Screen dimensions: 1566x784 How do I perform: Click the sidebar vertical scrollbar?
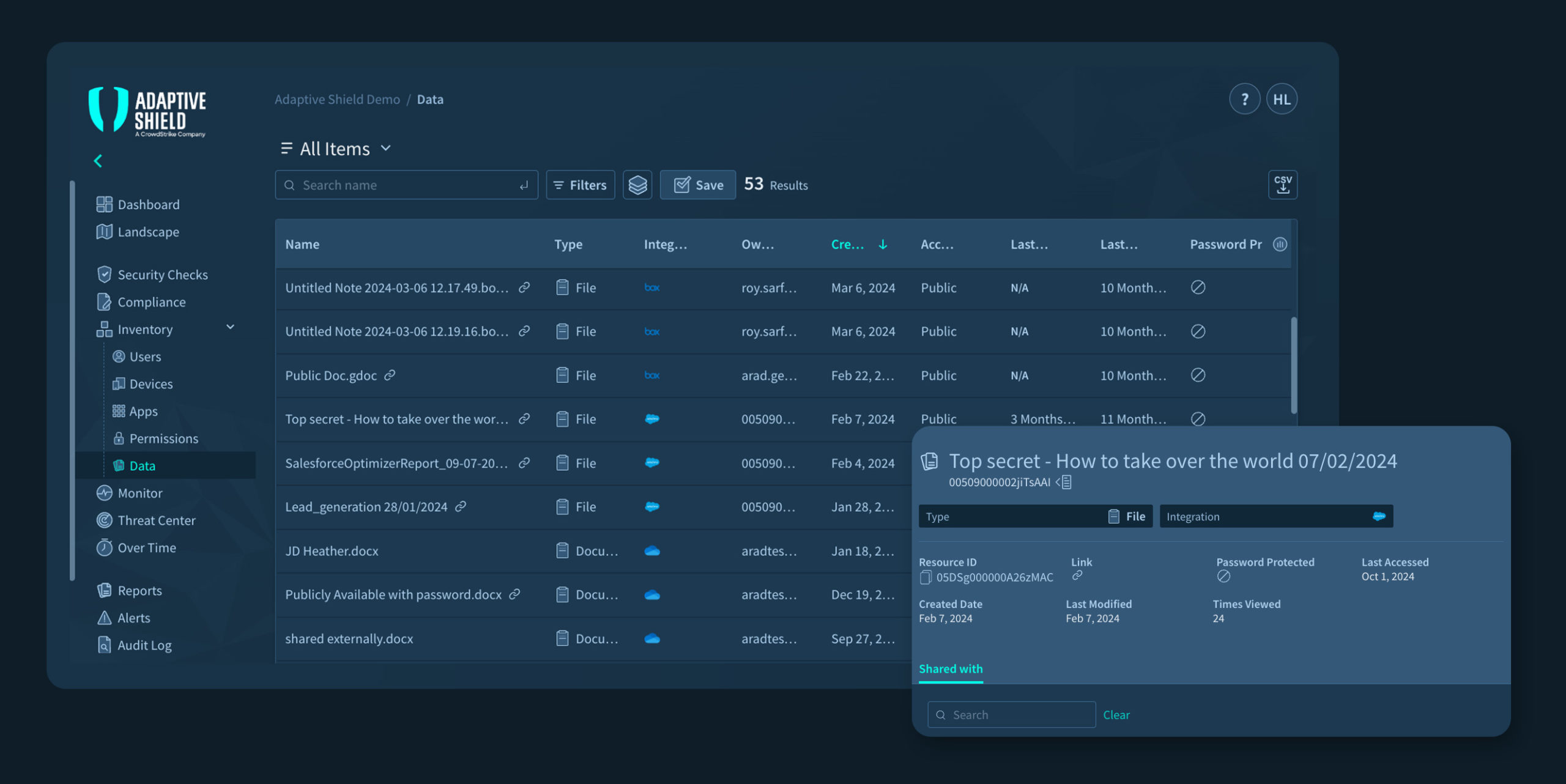(x=73, y=380)
